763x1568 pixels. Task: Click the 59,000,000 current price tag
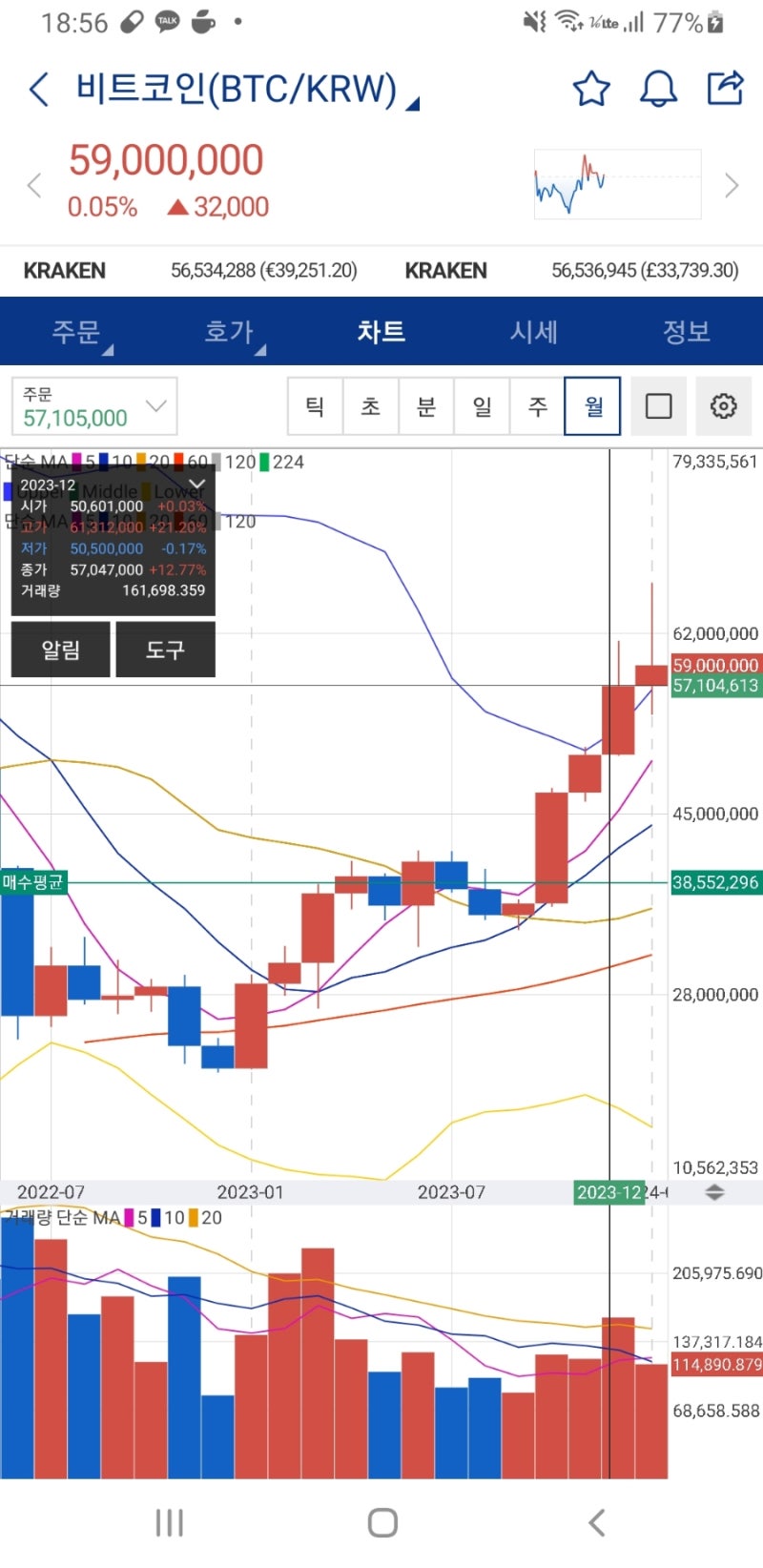(715, 665)
